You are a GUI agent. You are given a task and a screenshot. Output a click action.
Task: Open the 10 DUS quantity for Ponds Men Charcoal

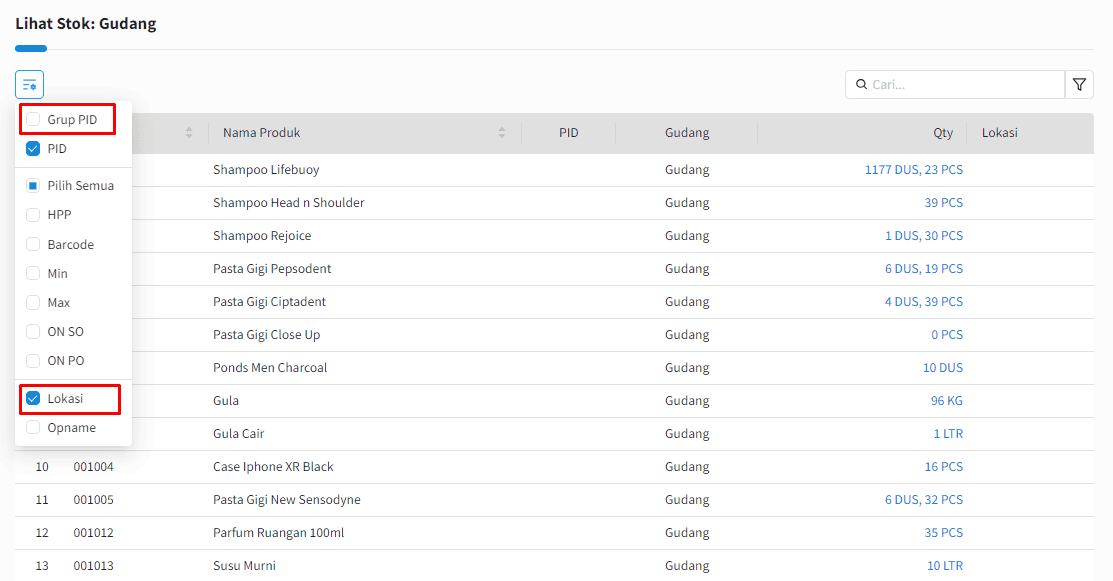[943, 367]
